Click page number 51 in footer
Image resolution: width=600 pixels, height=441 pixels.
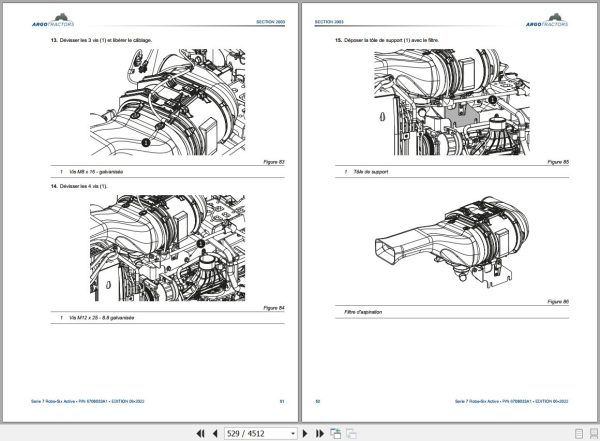pyautogui.click(x=282, y=402)
